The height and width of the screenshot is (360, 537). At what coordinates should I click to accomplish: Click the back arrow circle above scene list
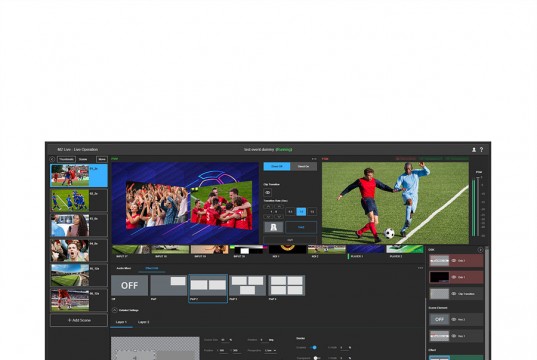tap(52, 159)
